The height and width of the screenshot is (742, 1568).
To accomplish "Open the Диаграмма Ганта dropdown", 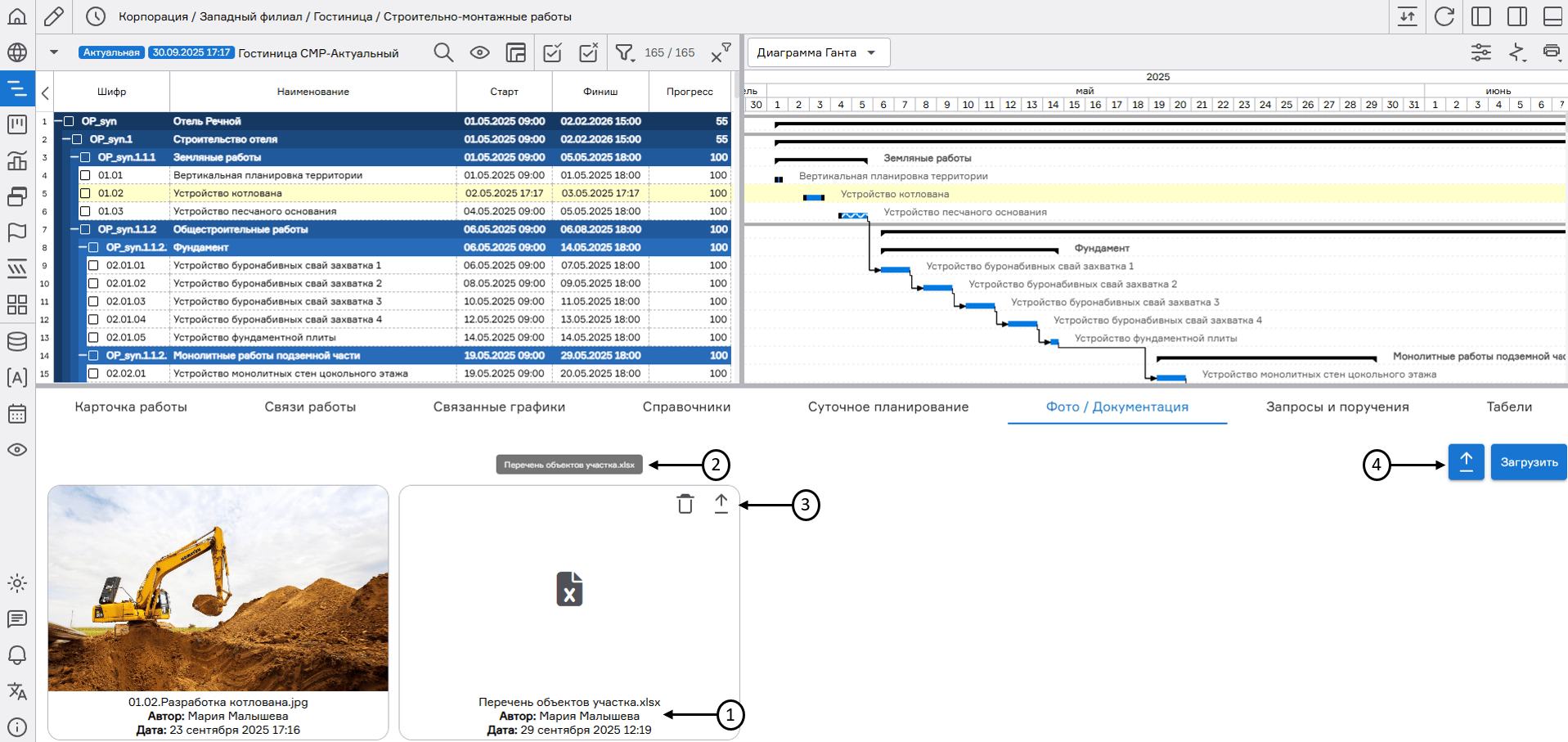I will 818,52.
